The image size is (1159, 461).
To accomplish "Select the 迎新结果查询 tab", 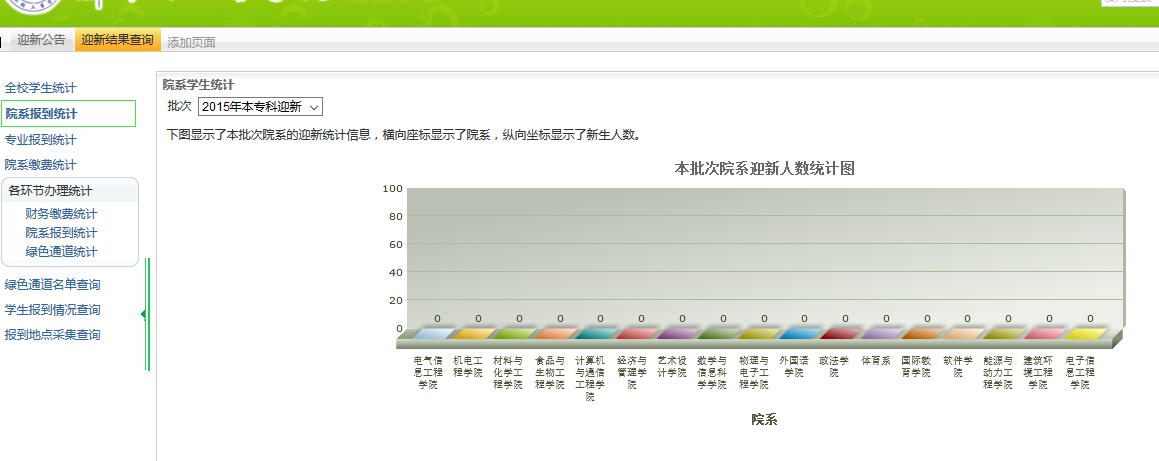I will tap(117, 40).
